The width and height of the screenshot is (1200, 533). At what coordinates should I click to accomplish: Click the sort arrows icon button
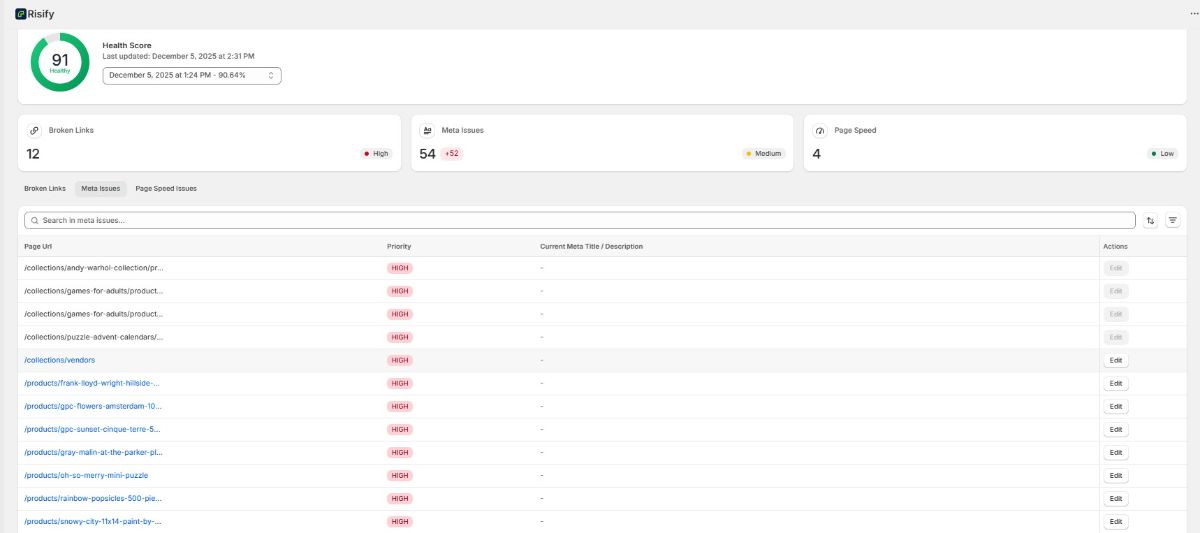pos(1151,220)
